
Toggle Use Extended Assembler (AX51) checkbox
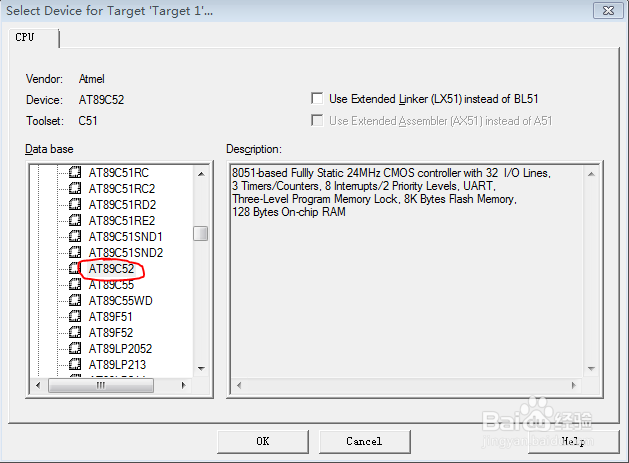click(317, 120)
